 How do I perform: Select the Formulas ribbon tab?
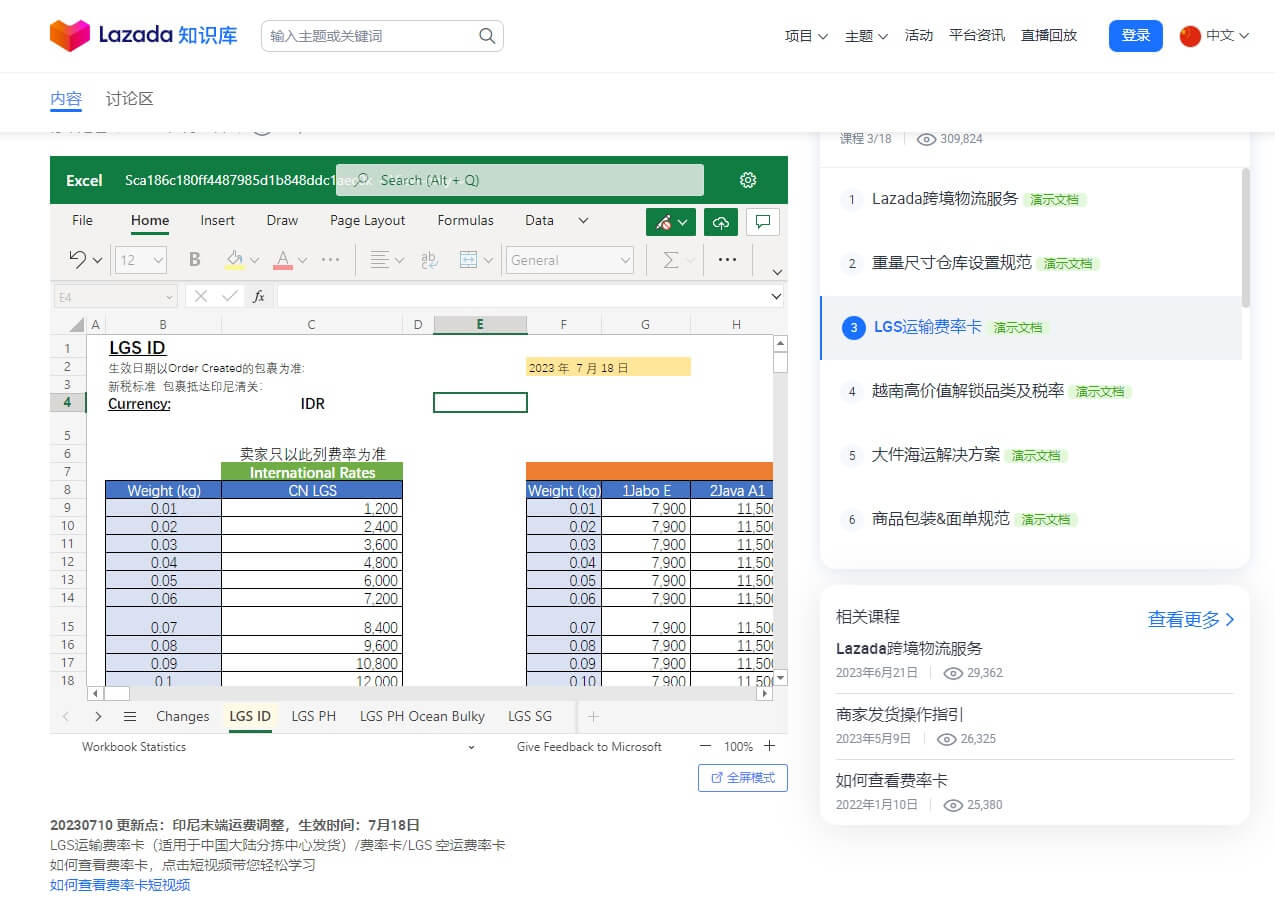coord(465,220)
